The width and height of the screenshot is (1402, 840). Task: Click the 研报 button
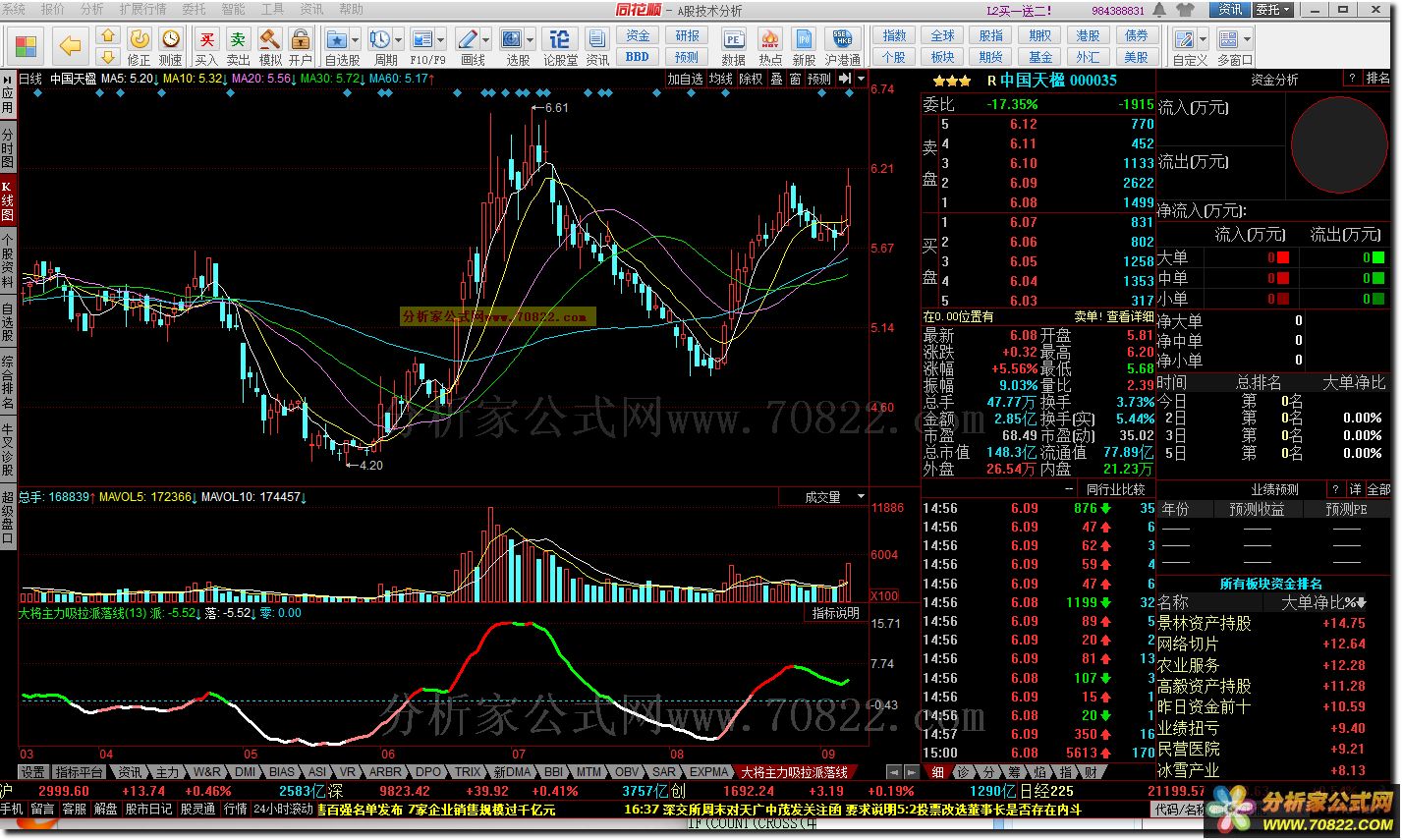[x=688, y=35]
